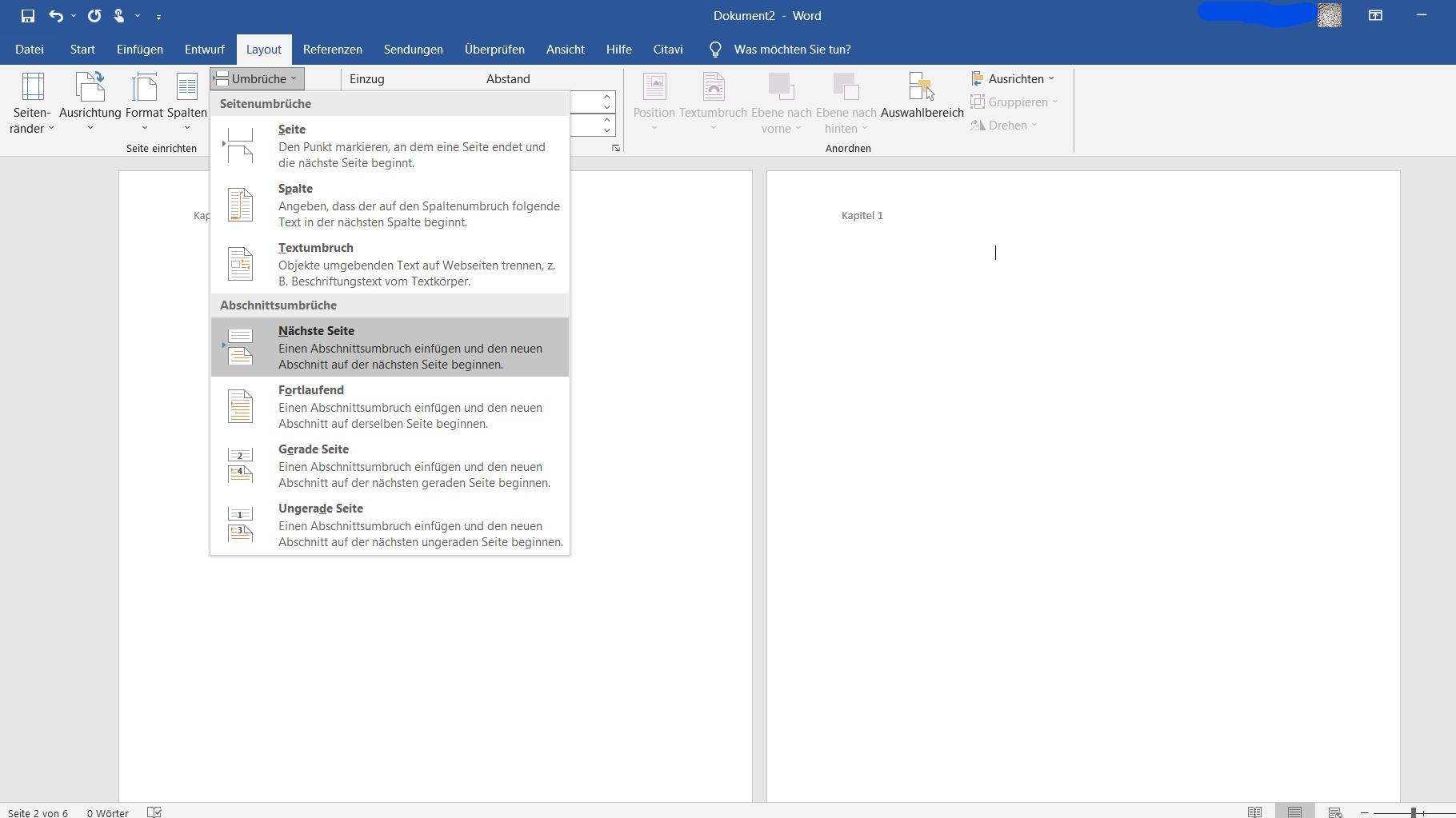Open the Seite einrichten dialog launcher
The image size is (1456, 818).
click(615, 148)
